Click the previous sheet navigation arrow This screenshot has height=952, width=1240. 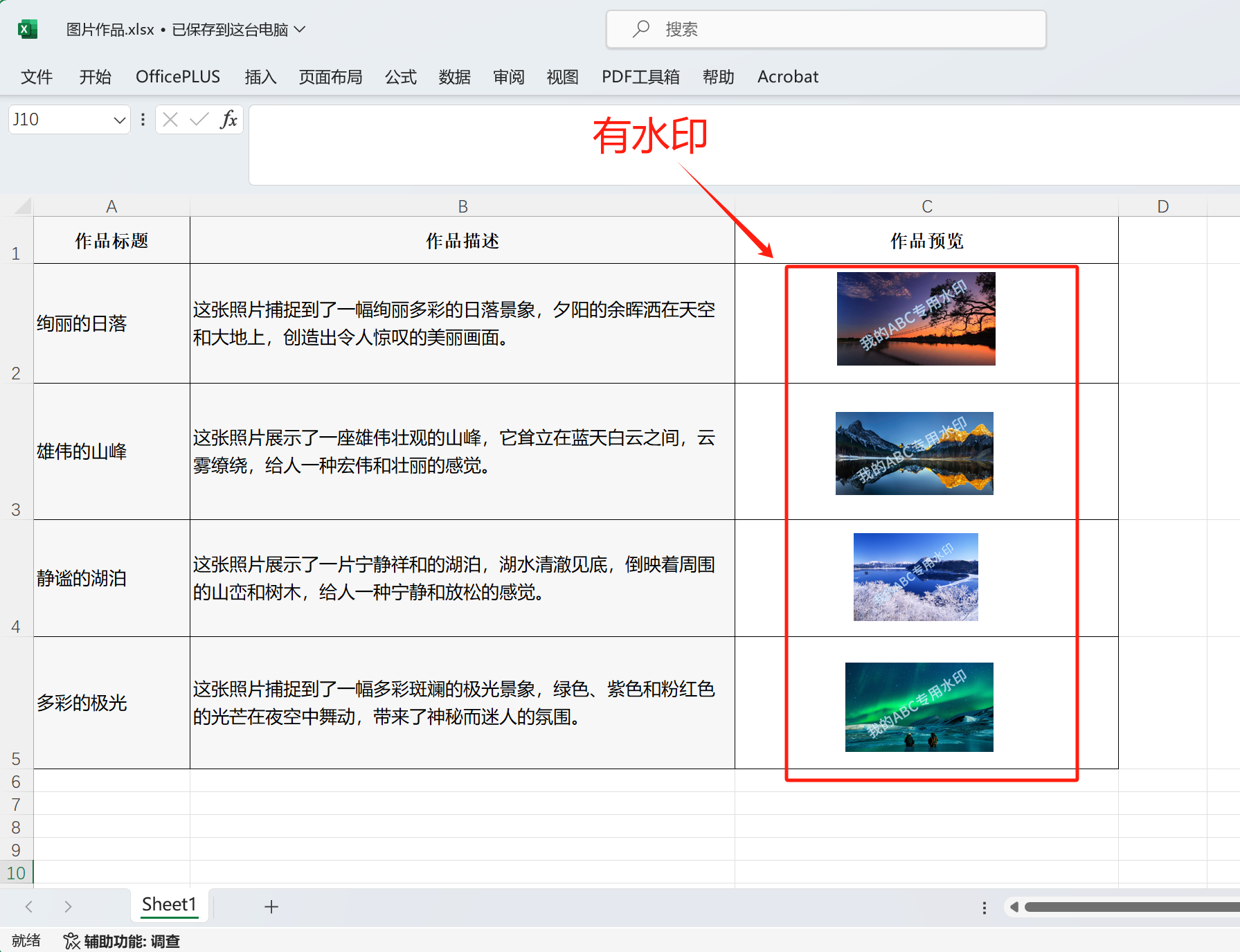28,906
